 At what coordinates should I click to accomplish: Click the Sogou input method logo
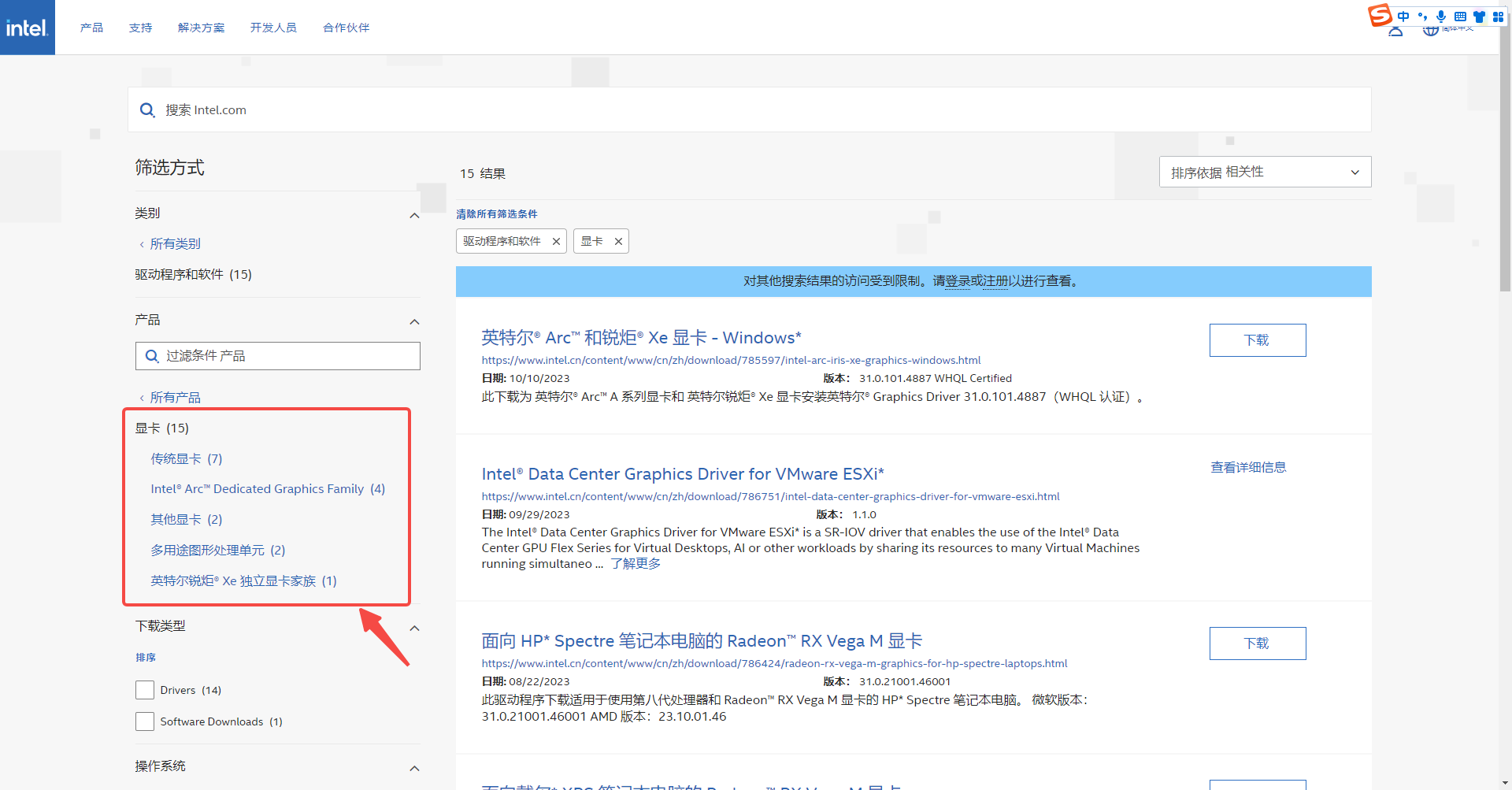pos(1380,15)
